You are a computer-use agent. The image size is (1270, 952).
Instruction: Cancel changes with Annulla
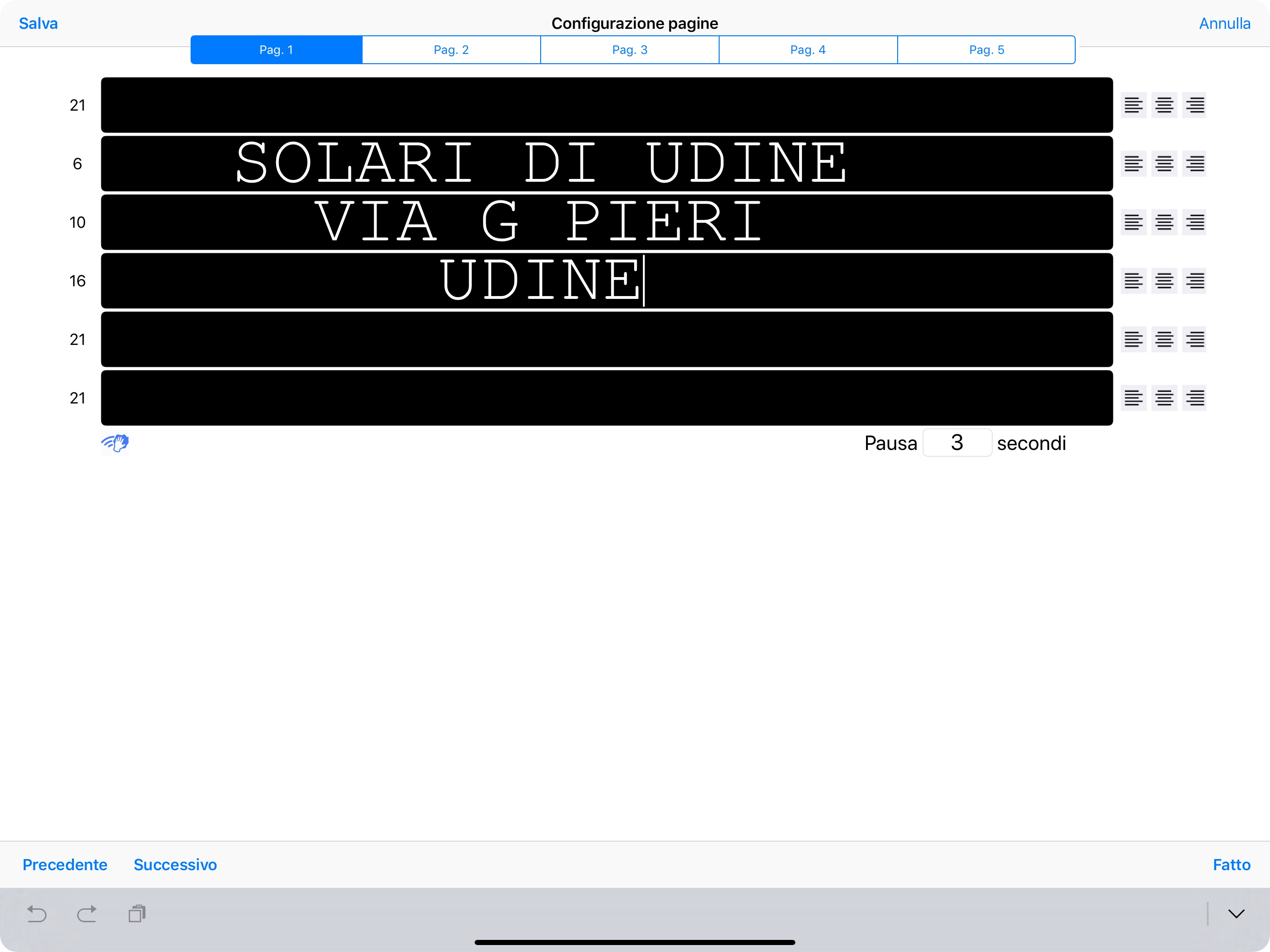click(x=1224, y=24)
